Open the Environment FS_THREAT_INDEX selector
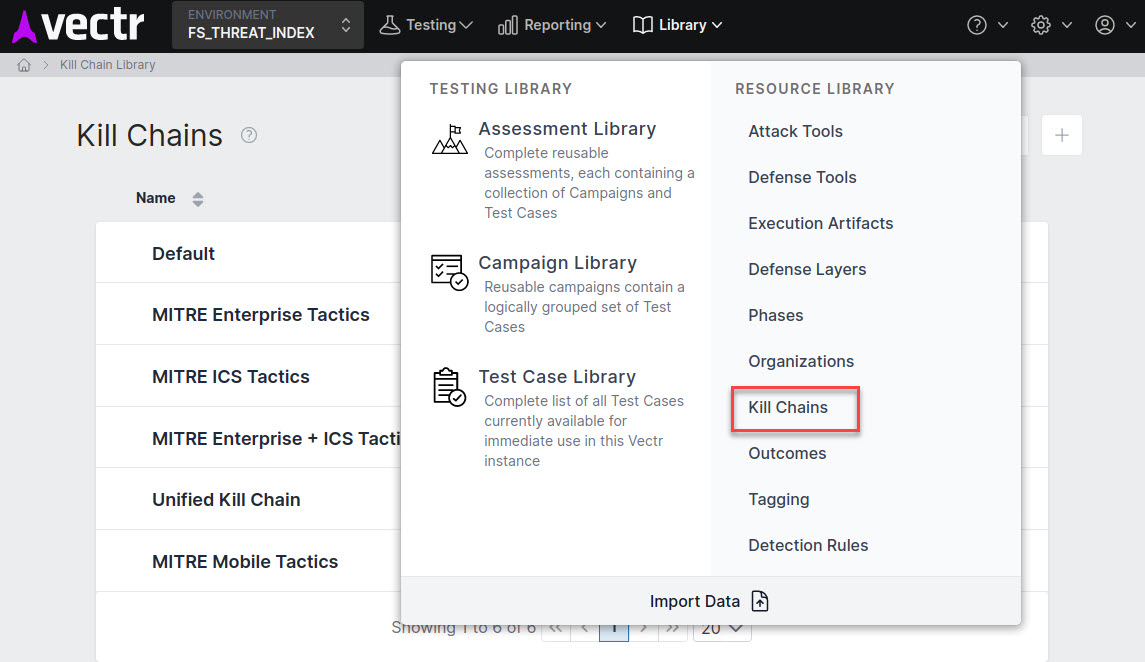 268,25
